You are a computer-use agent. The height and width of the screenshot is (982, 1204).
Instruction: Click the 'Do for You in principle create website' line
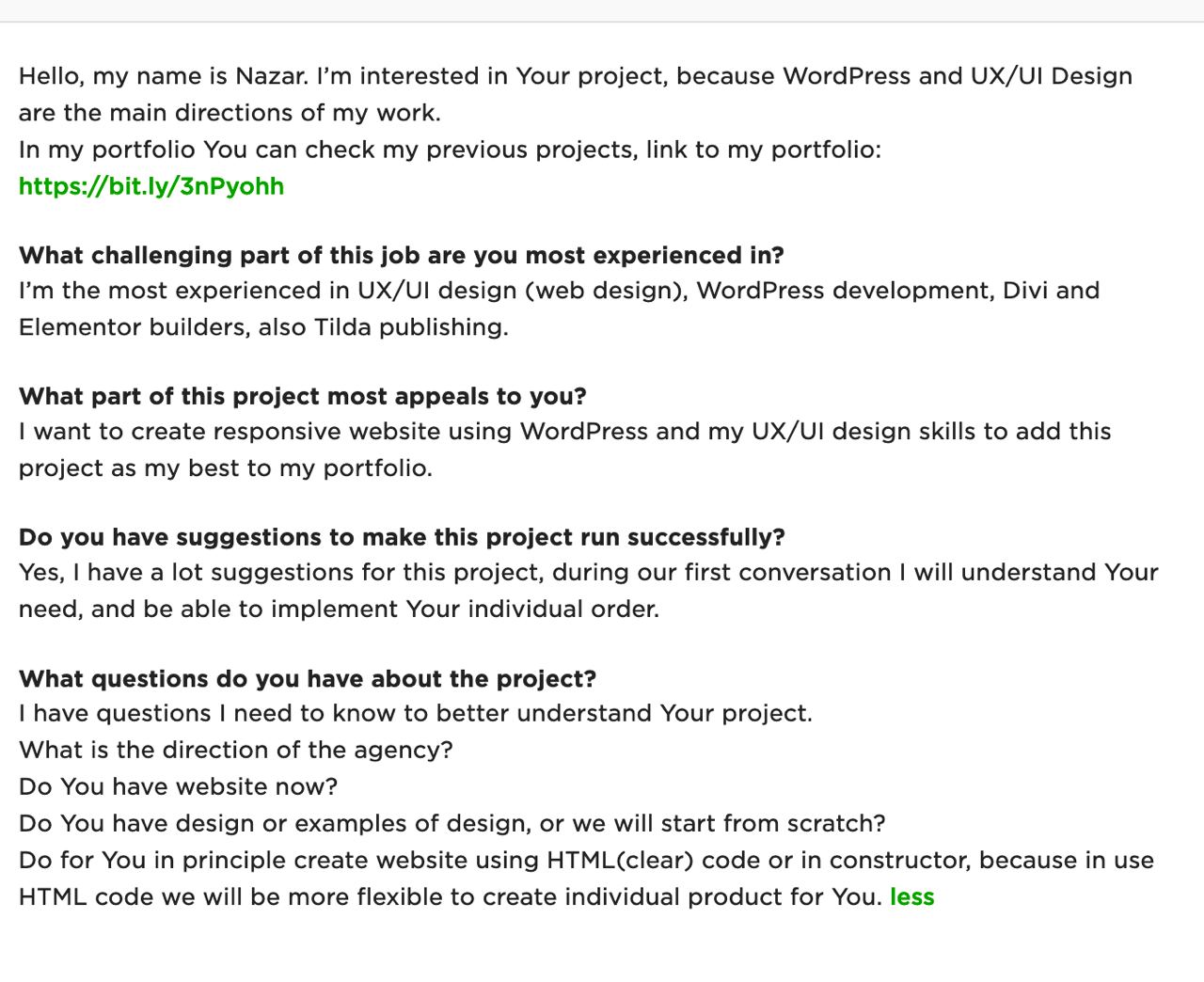[x=586, y=861]
